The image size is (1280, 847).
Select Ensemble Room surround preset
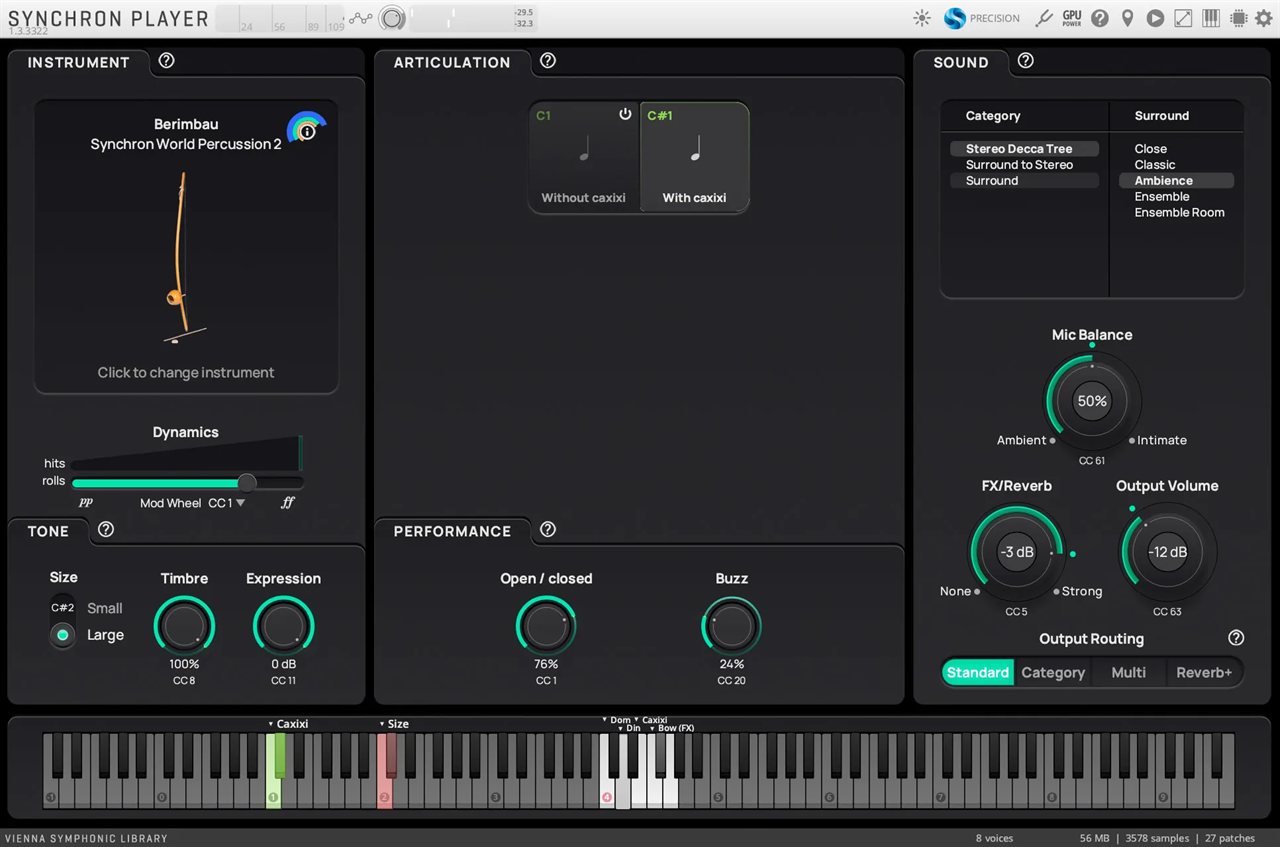pos(1179,213)
